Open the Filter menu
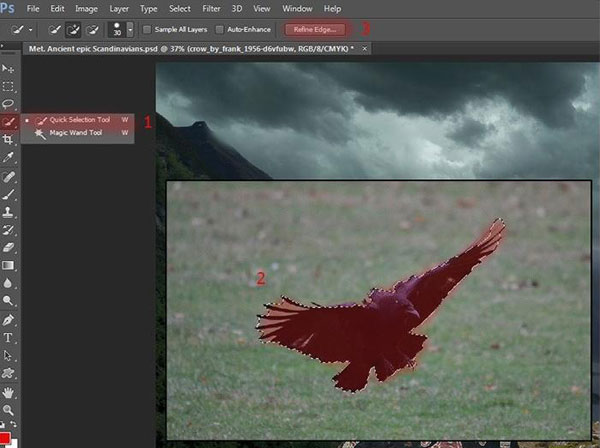 pyautogui.click(x=211, y=8)
